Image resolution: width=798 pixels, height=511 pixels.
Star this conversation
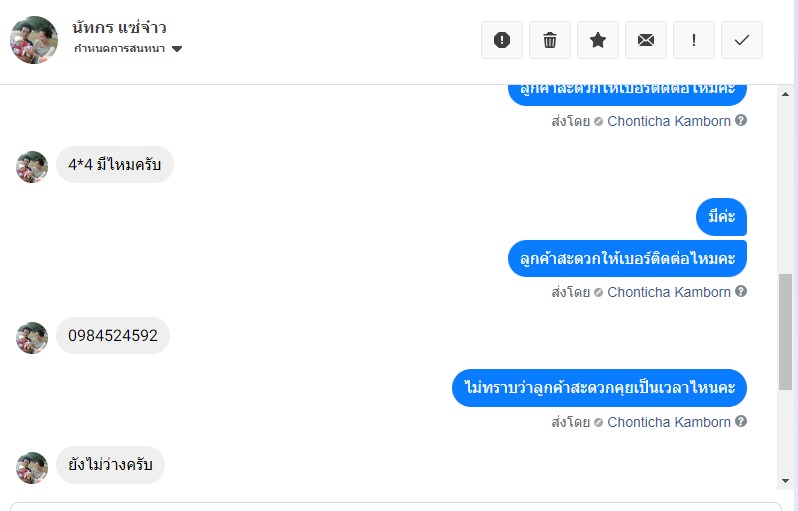coord(598,40)
